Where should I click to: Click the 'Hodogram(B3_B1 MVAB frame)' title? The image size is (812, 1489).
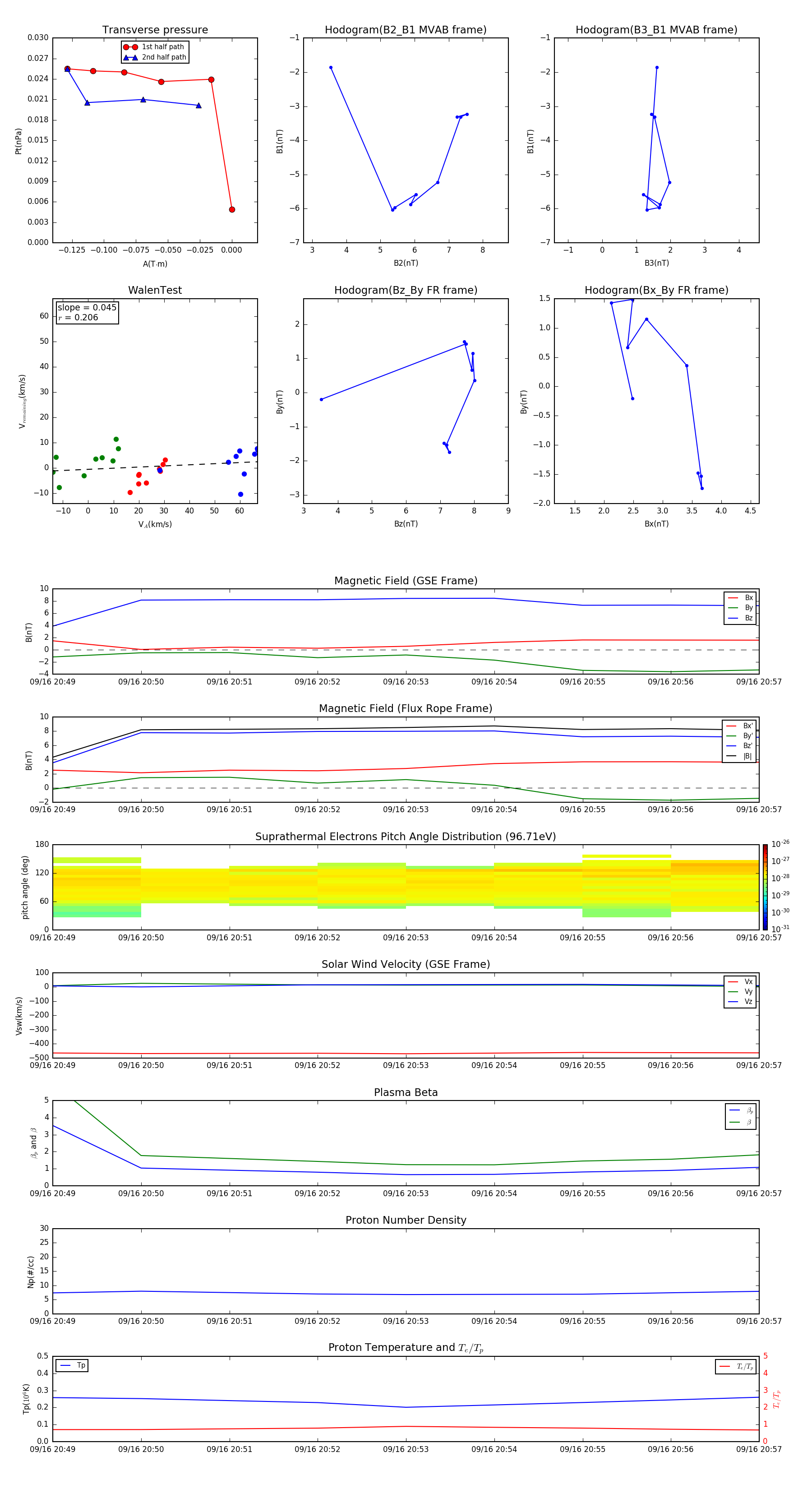(x=656, y=30)
